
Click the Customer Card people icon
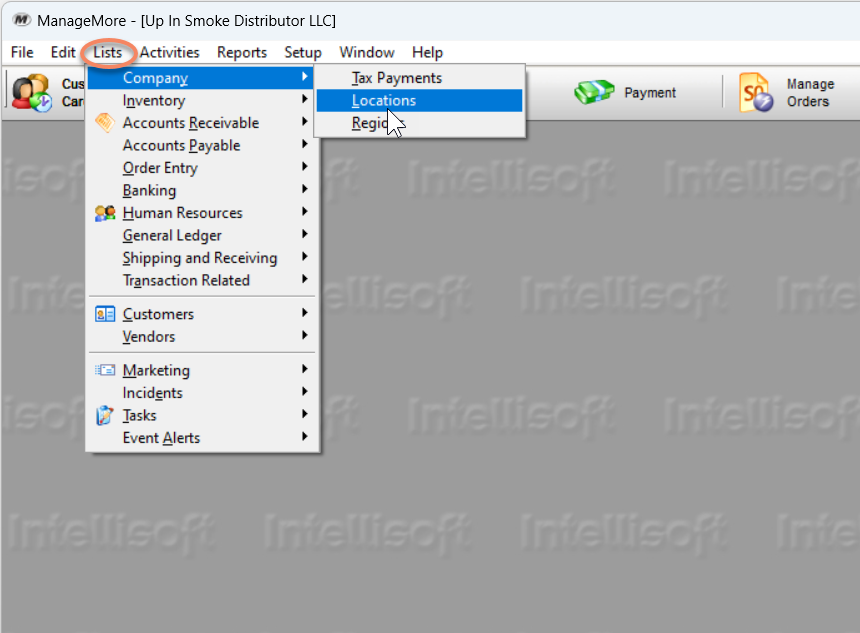pyautogui.click(x=30, y=92)
